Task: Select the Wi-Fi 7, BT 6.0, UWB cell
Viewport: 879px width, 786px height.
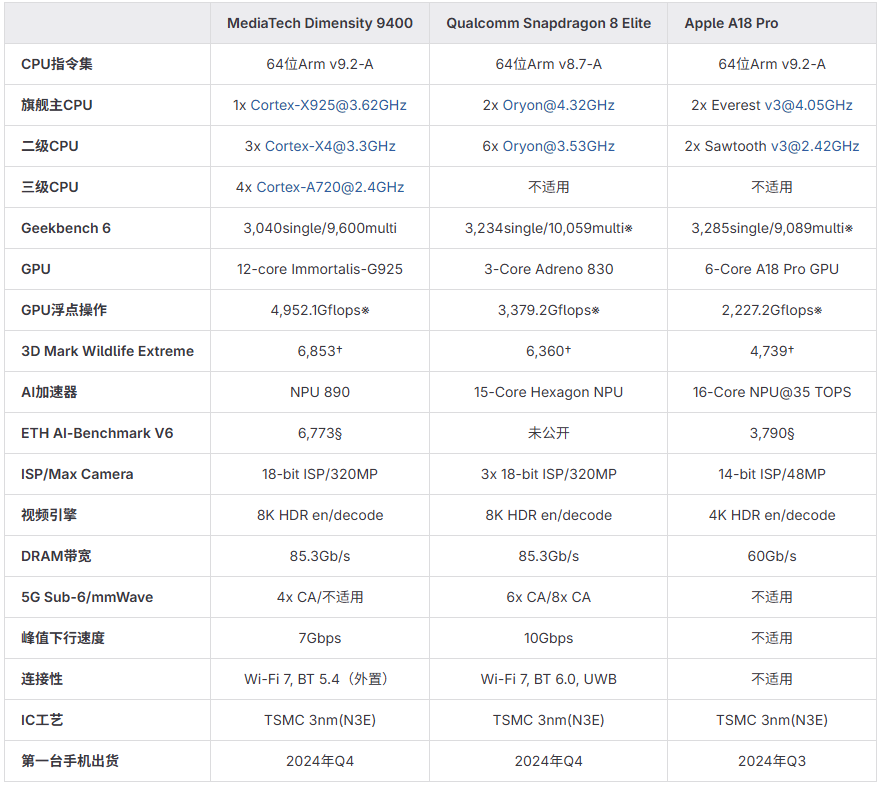Action: (549, 679)
